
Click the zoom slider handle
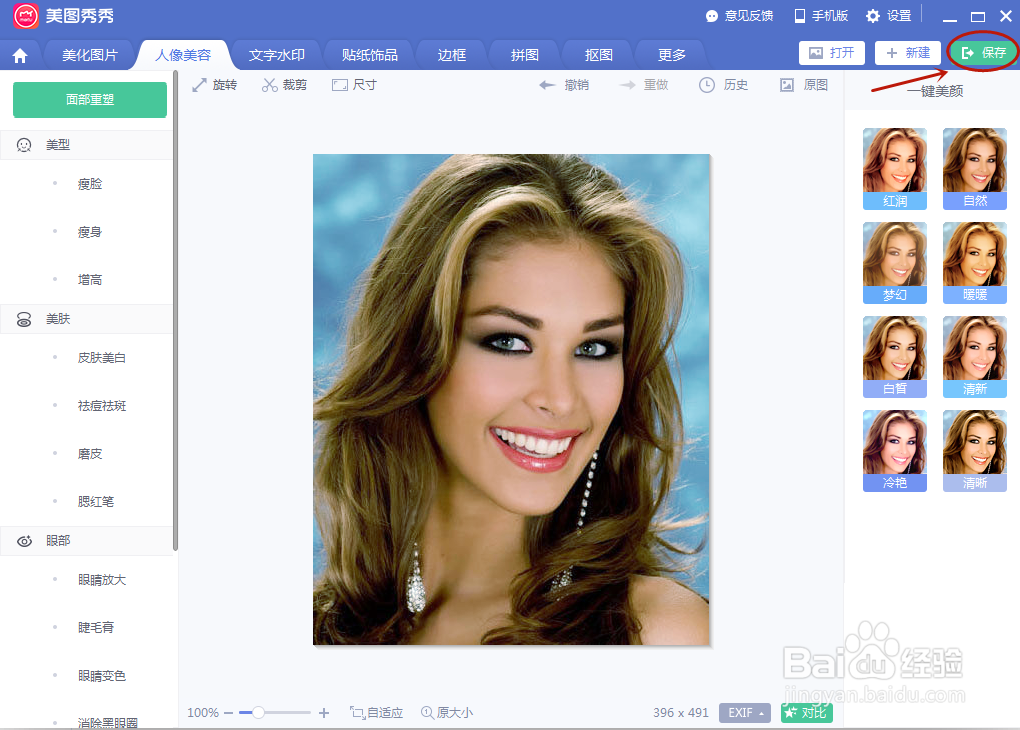tap(258, 712)
